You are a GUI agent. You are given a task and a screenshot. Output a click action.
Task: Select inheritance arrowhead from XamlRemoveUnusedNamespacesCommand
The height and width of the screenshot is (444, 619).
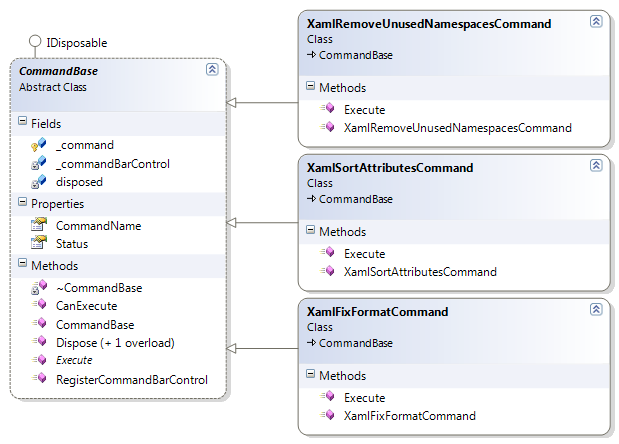[231, 103]
